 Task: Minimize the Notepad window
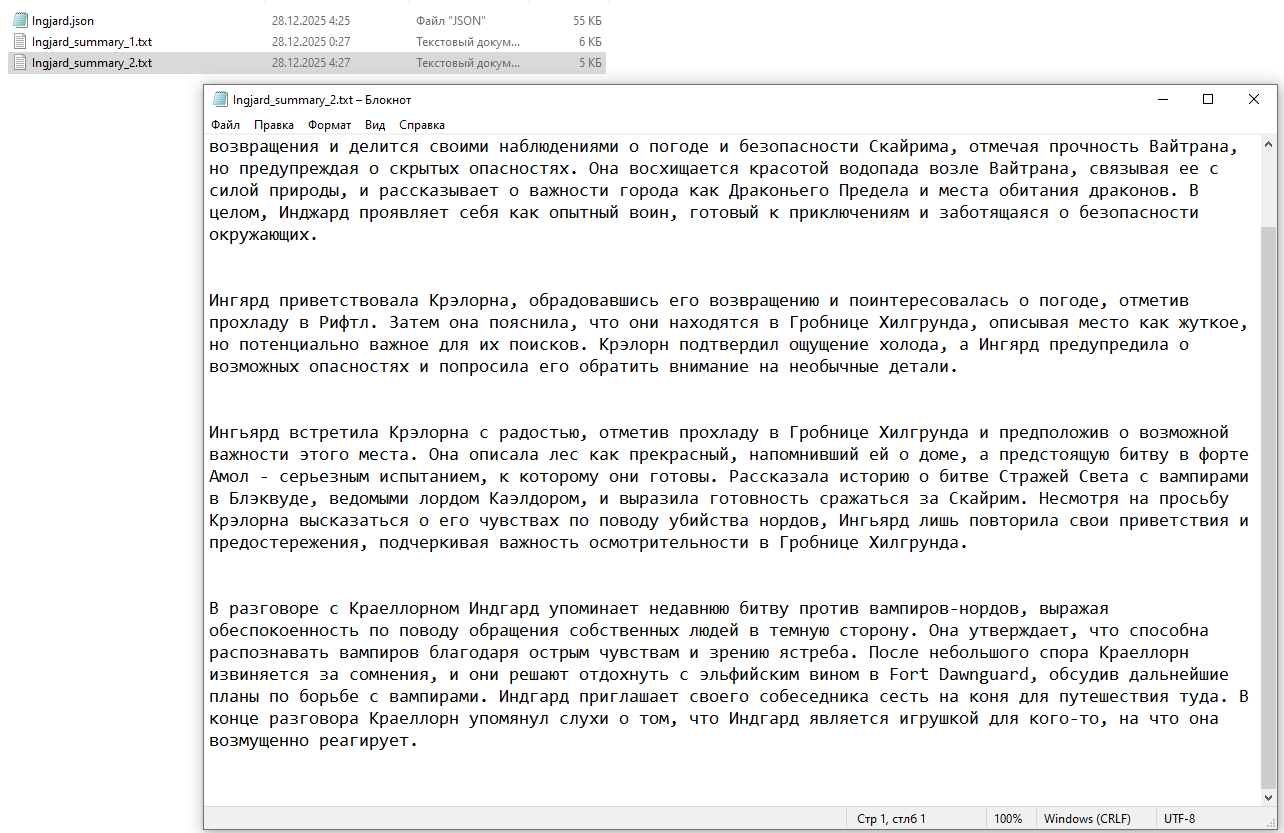(1162, 100)
